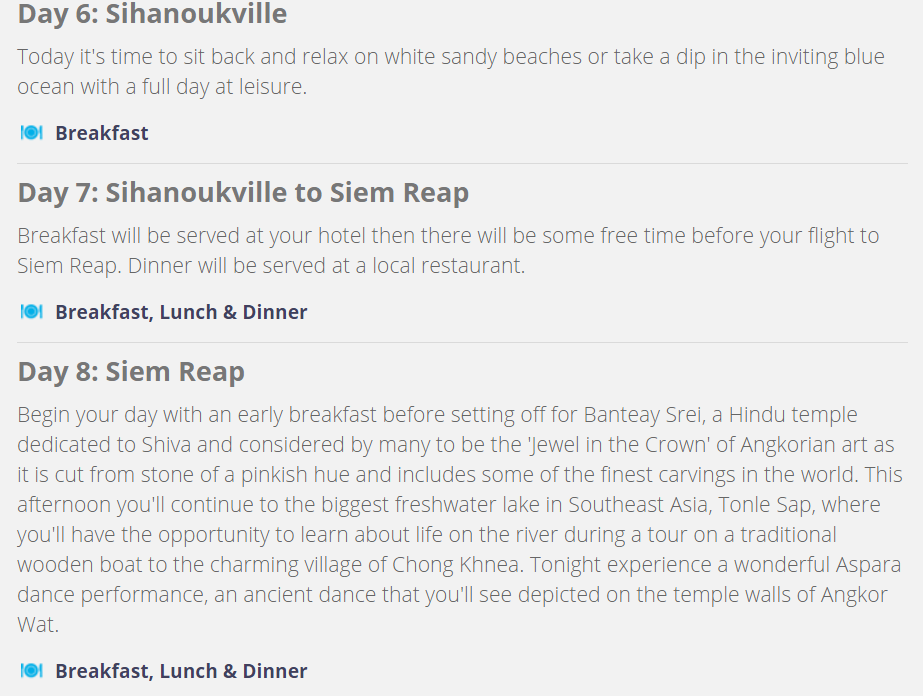Viewport: 923px width, 696px height.
Task: Click the Breakfast meal label for Day 6
Action: [x=102, y=133]
